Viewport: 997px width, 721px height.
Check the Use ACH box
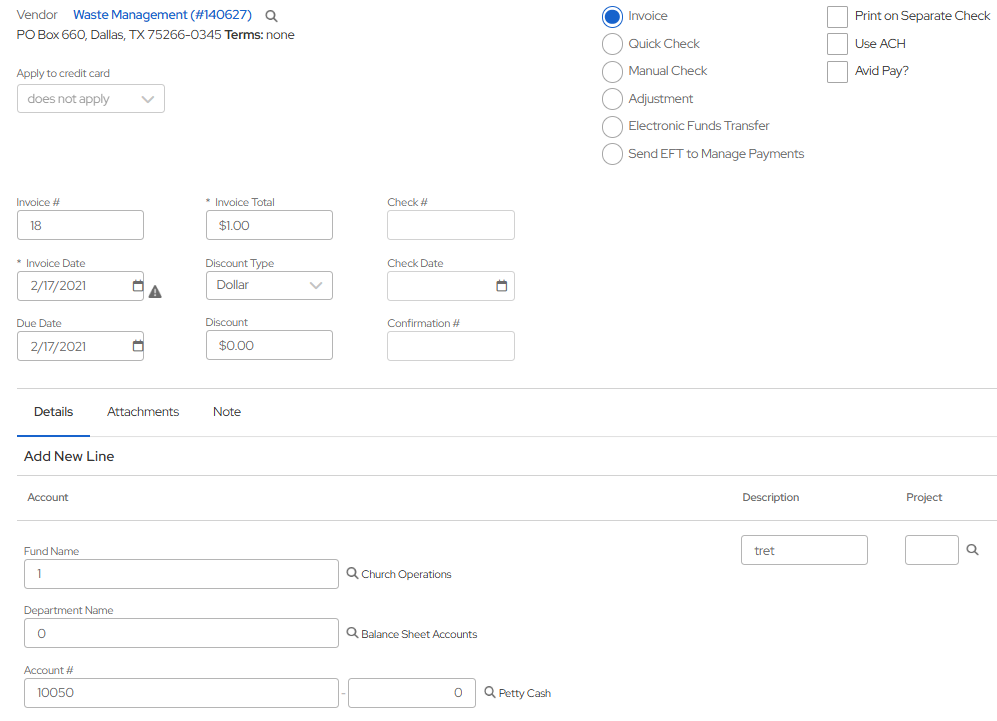837,44
